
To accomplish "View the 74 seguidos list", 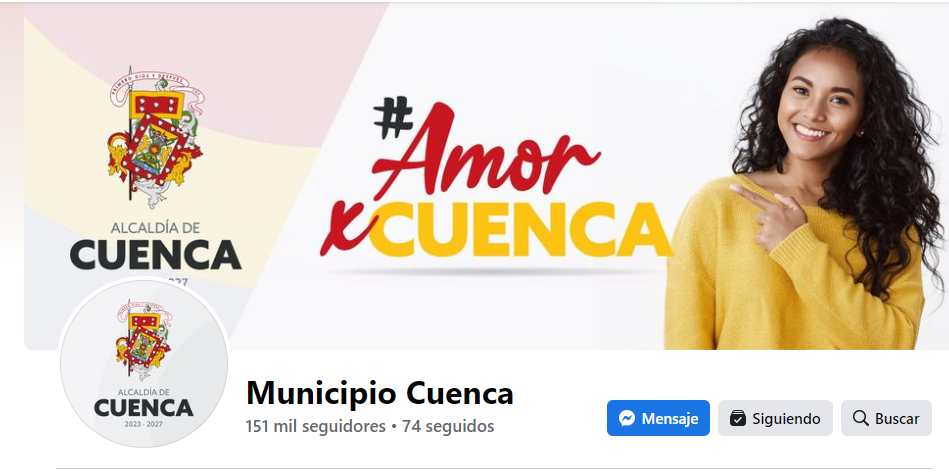I will pos(448,426).
